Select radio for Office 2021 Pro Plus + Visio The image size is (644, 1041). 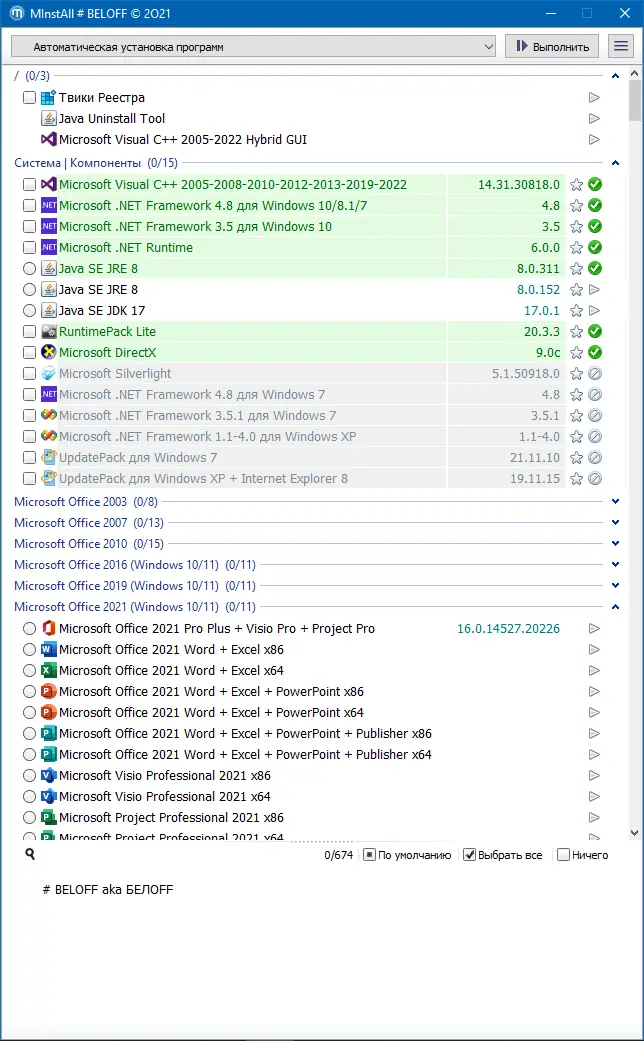click(x=29, y=628)
